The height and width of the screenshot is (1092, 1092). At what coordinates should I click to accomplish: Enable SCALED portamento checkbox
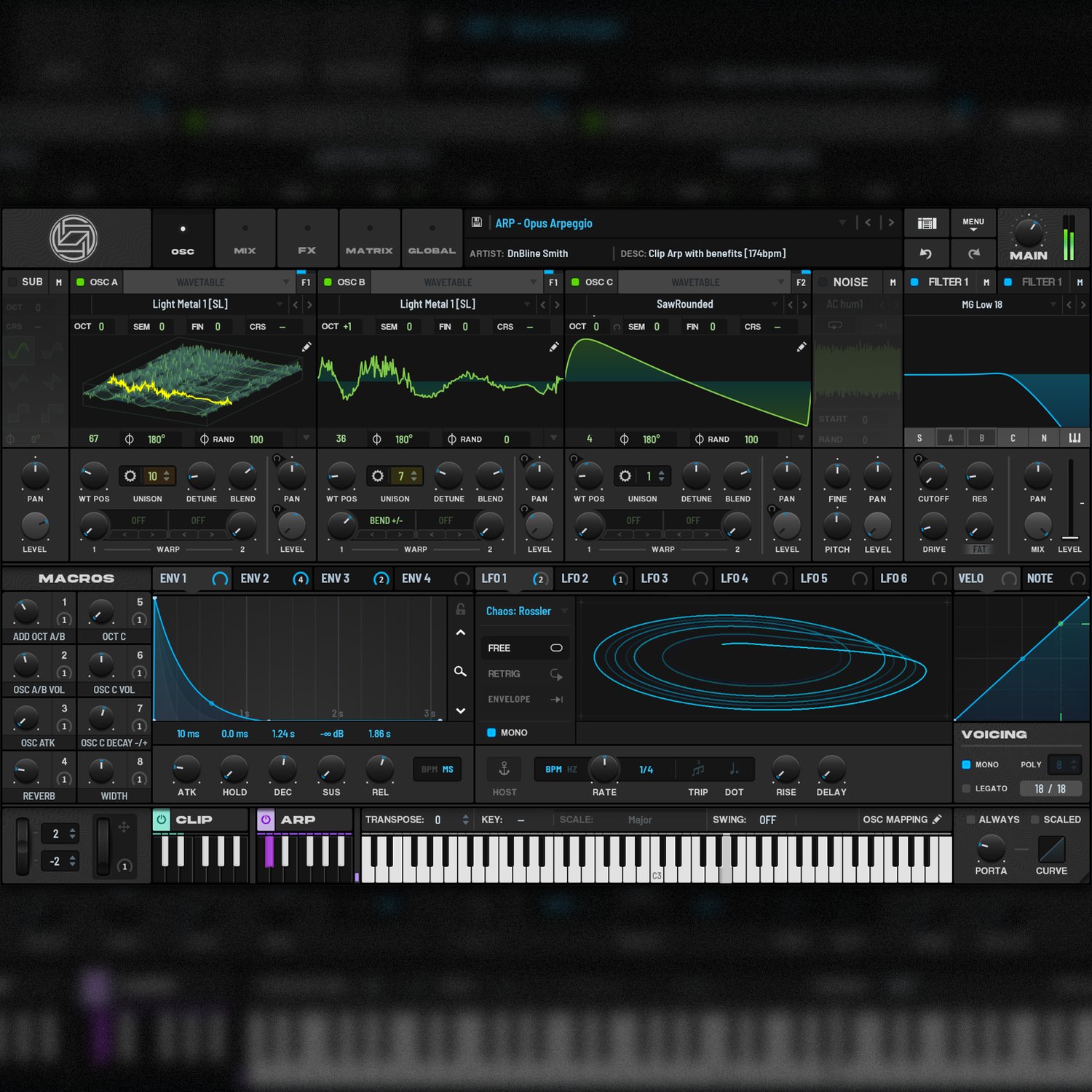point(1034,820)
